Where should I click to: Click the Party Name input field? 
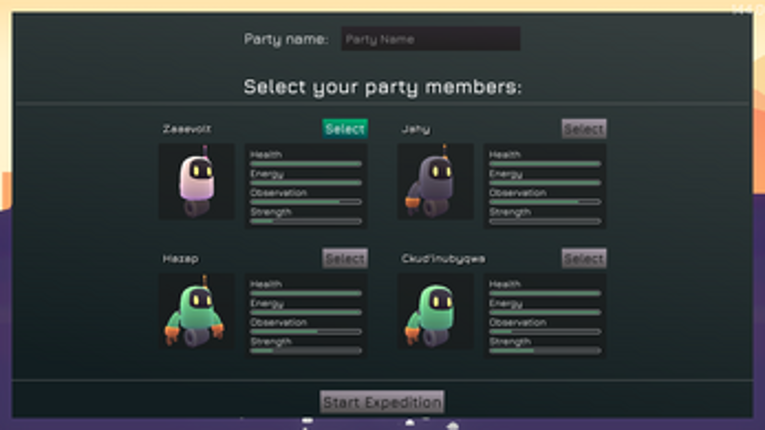tap(430, 39)
